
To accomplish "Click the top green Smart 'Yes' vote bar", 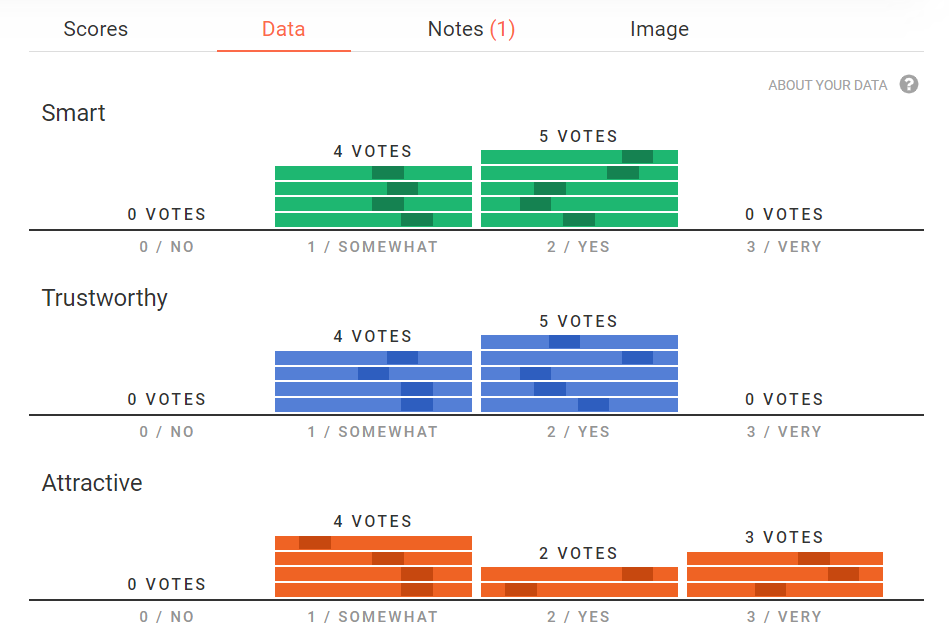I will (x=579, y=157).
